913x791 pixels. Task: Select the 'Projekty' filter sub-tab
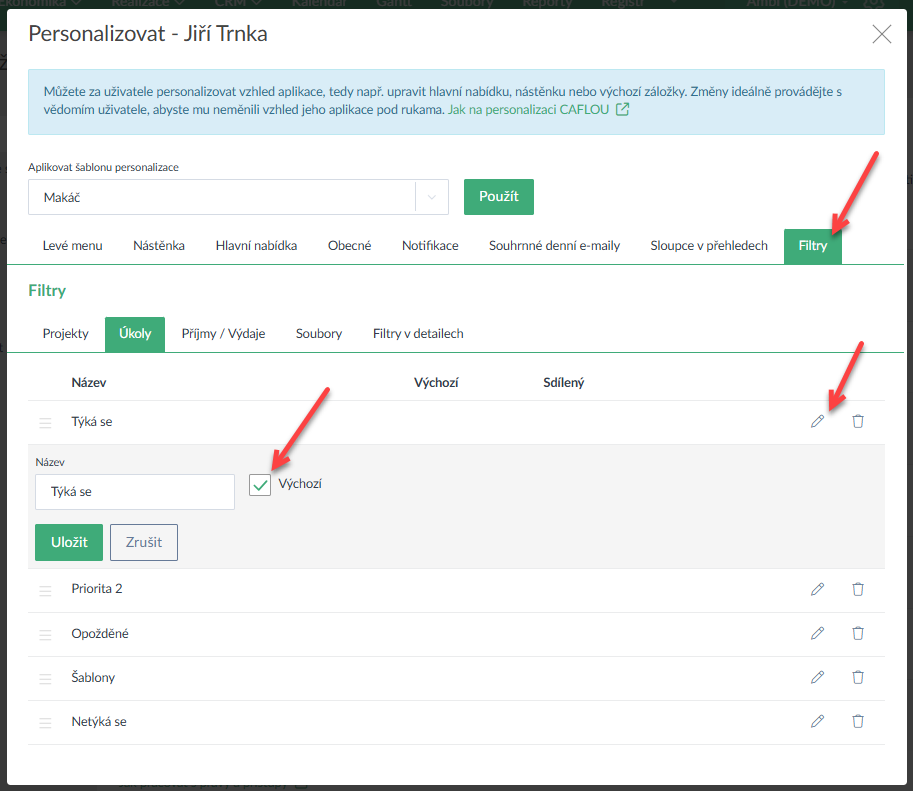(x=65, y=334)
